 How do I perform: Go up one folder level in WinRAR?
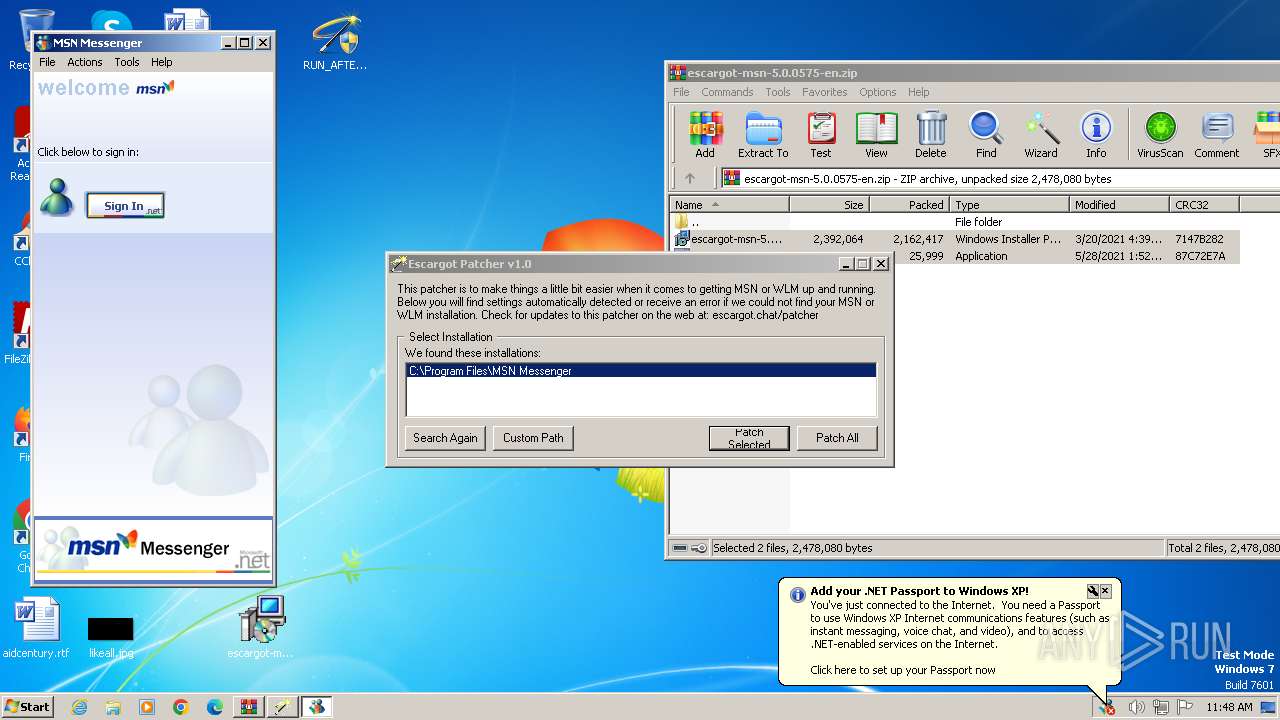click(x=689, y=179)
